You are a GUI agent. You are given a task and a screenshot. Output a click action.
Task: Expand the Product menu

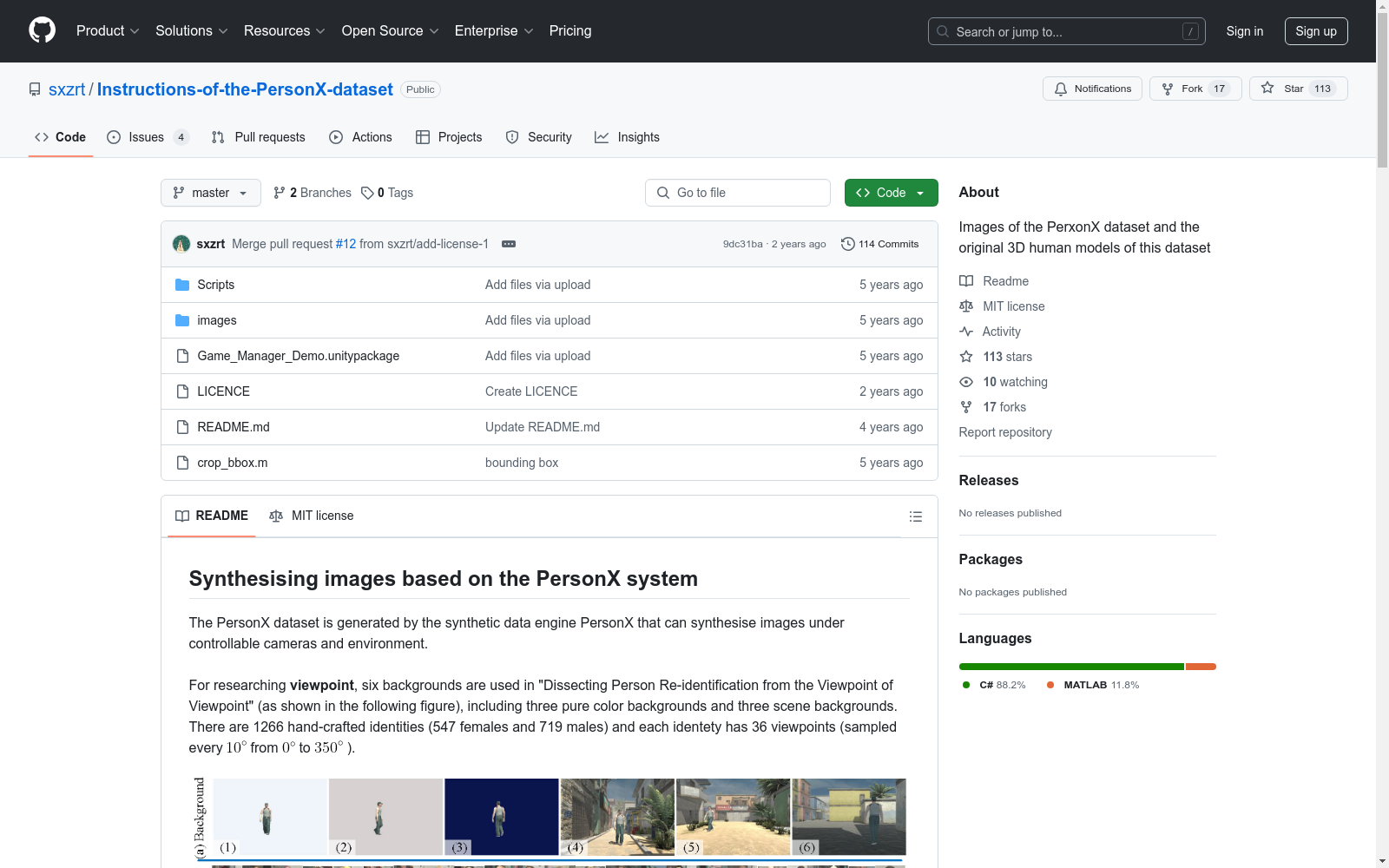[x=108, y=30]
